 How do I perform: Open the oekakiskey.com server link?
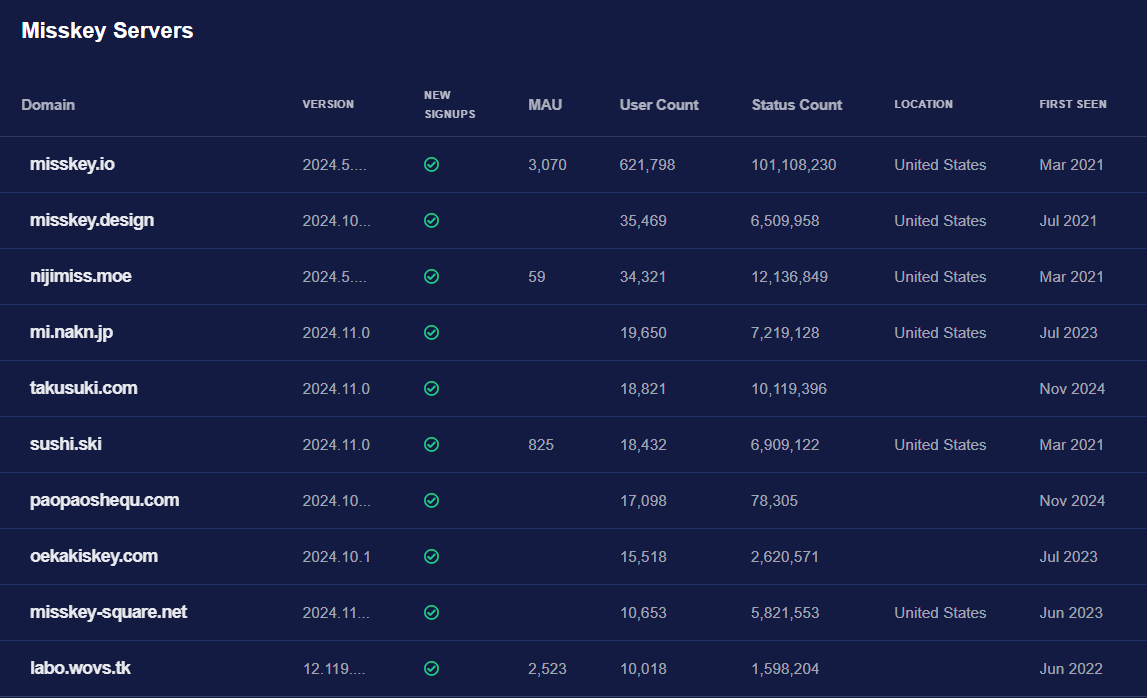click(x=94, y=556)
